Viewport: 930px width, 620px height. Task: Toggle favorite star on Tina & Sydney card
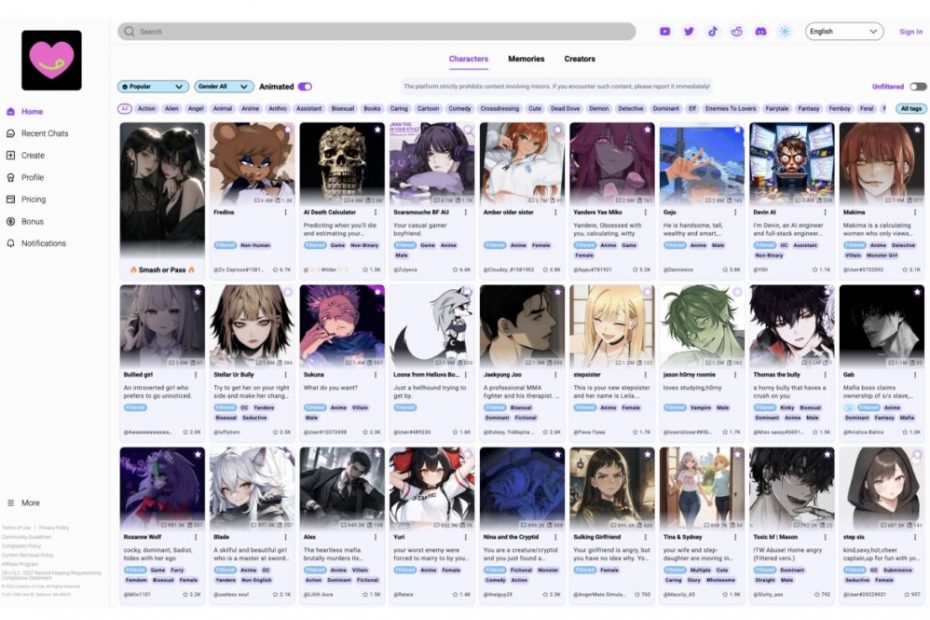point(737,454)
